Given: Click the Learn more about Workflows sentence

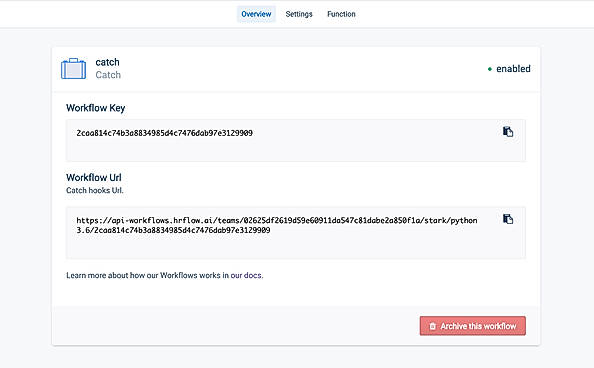Looking at the screenshot, I should click(x=164, y=276).
